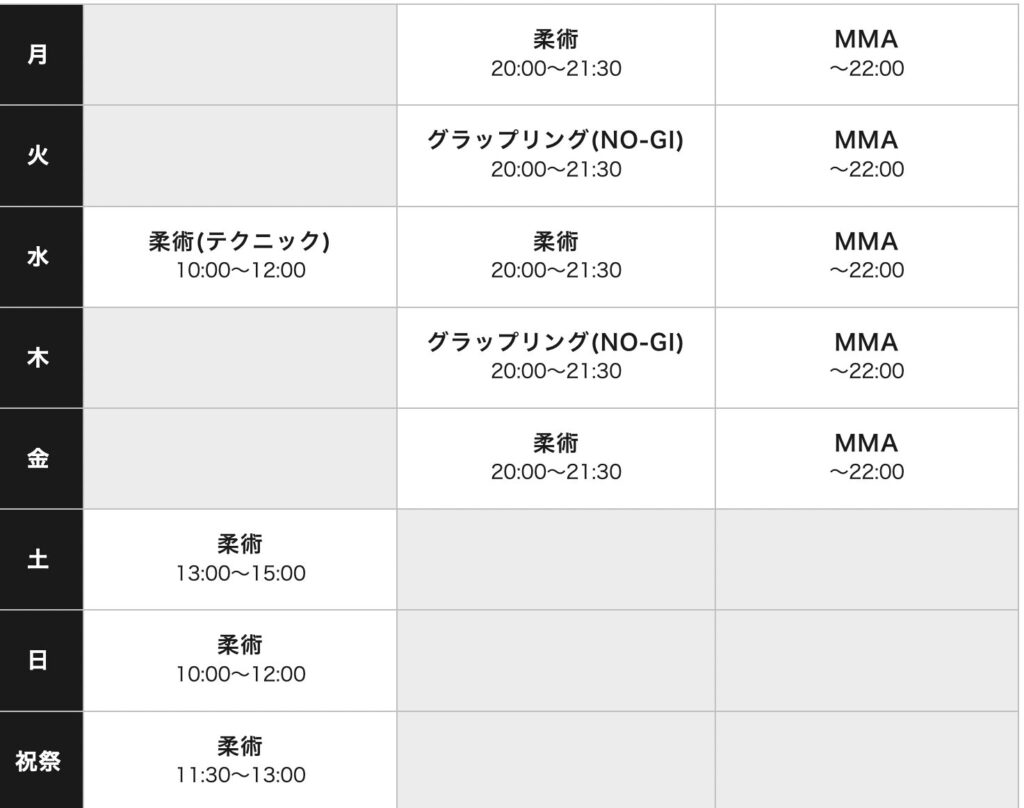Click Monday's 柔術 20:00～21:30 class cell
This screenshot has width=1024, height=808.
(x=556, y=54)
